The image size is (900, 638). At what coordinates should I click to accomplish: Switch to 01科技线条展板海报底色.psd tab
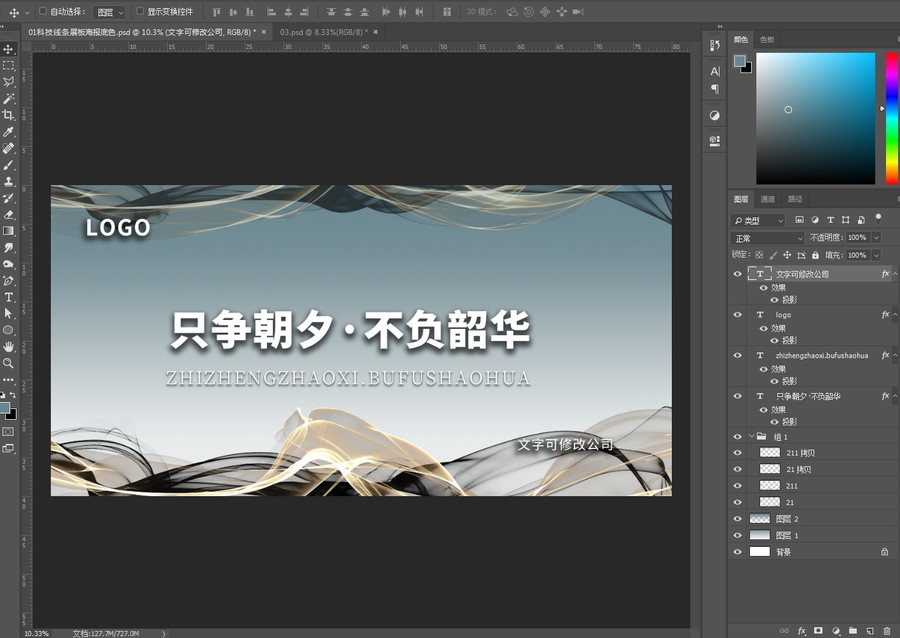click(142, 32)
